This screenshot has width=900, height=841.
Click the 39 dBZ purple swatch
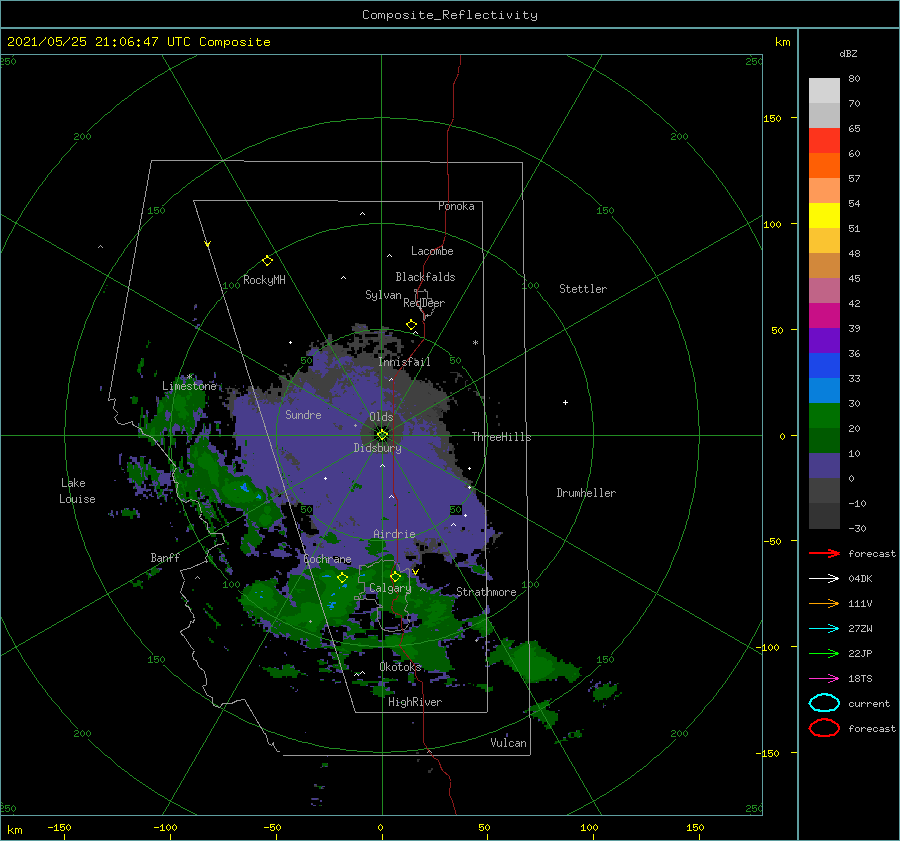point(824,340)
